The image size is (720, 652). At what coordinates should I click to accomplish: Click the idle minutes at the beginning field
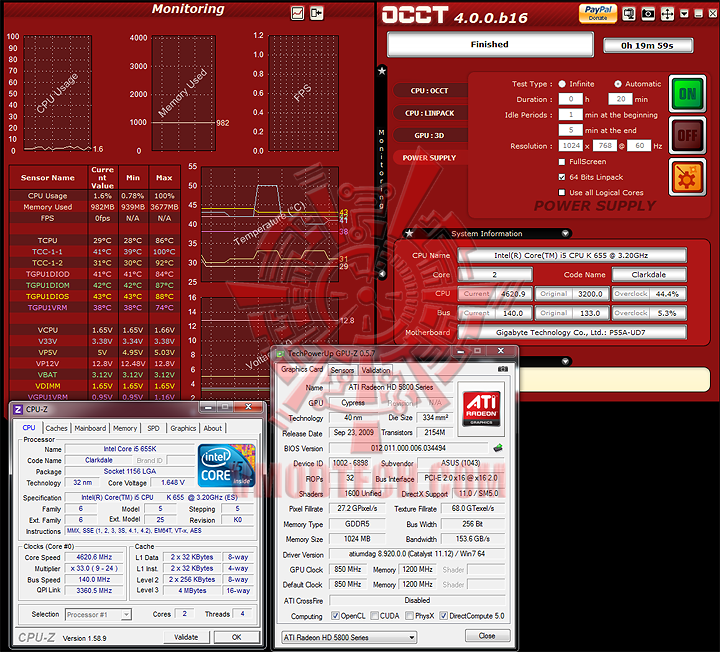[x=571, y=115]
